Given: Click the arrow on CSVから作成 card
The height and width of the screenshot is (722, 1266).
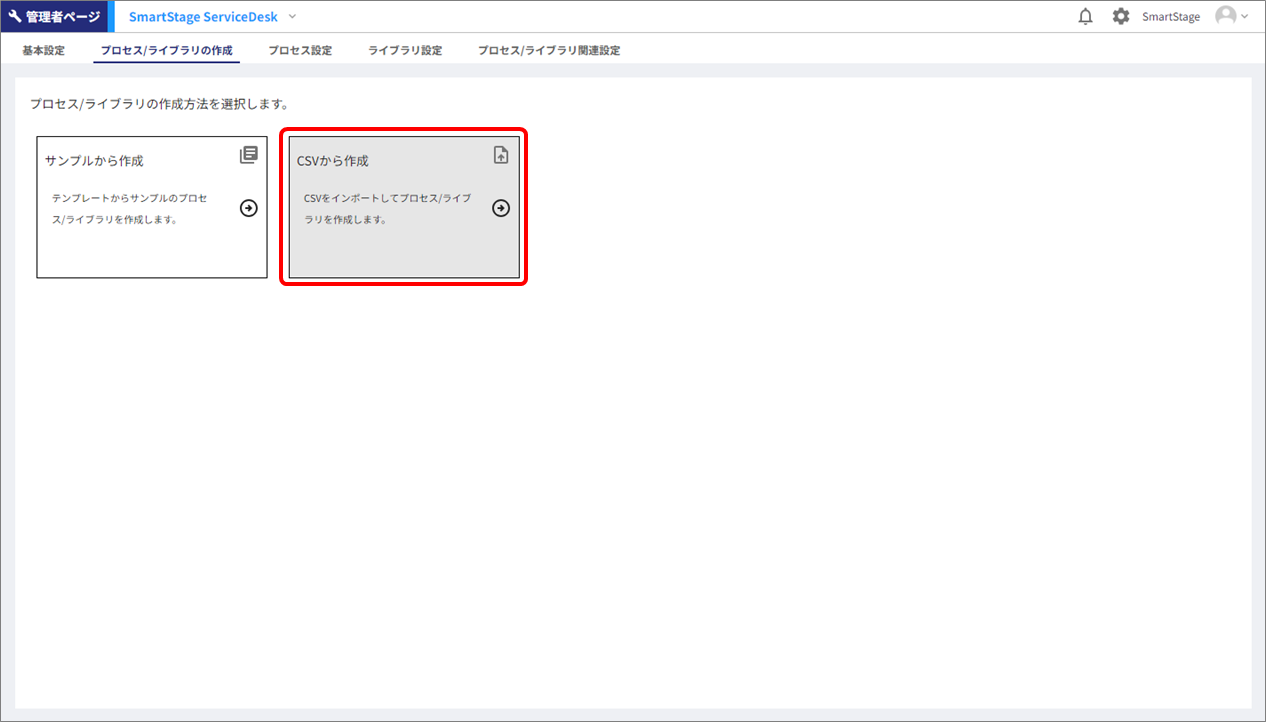Looking at the screenshot, I should (501, 208).
